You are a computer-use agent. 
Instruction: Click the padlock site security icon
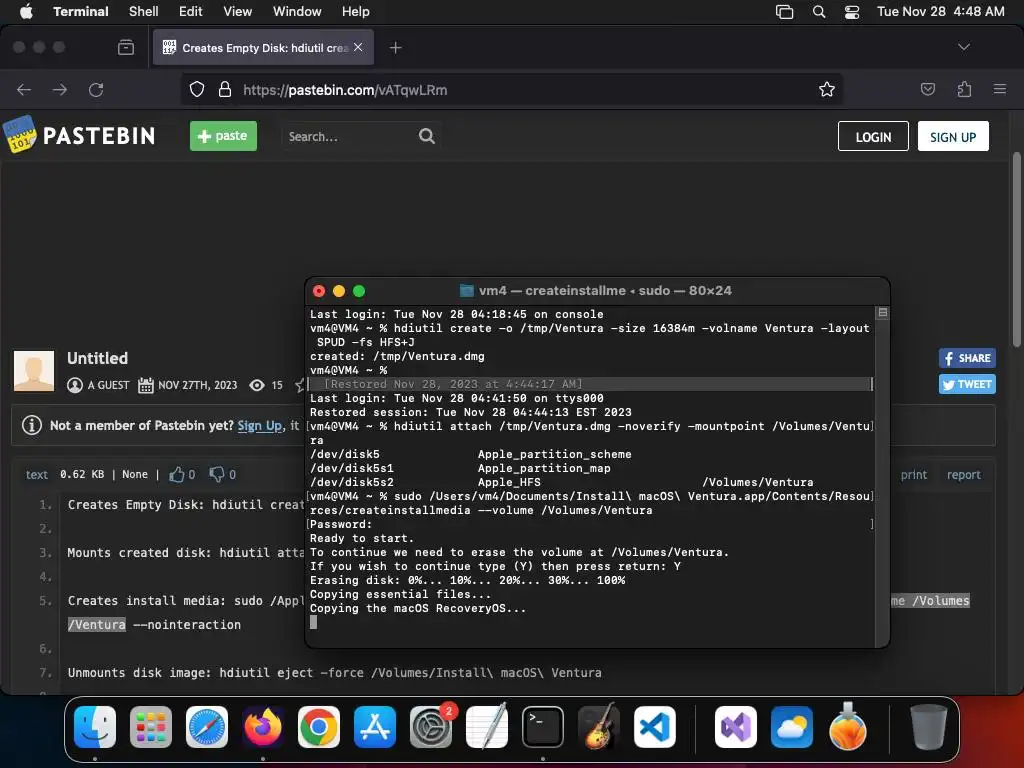[225, 89]
